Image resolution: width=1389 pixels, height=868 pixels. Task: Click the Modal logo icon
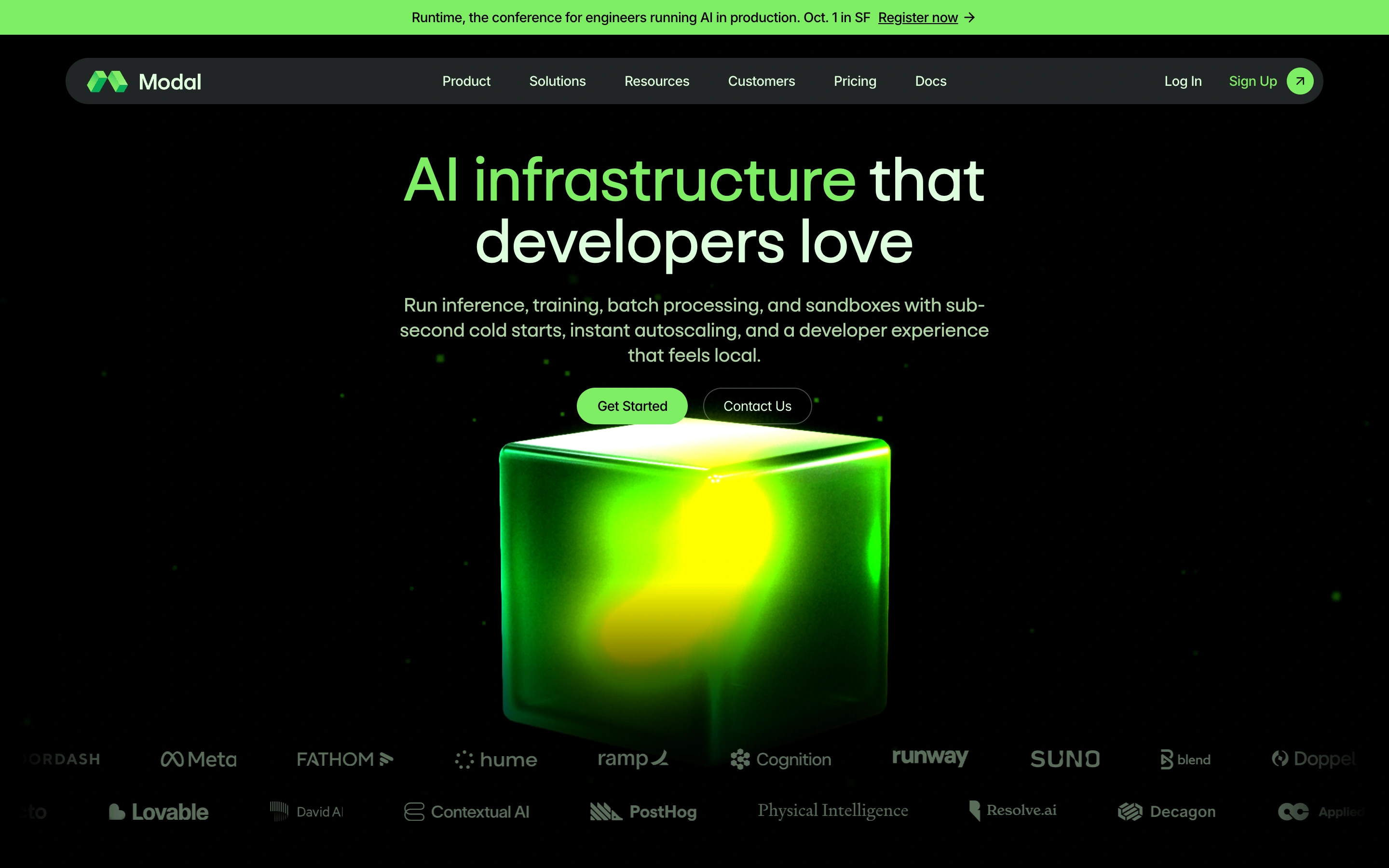[108, 81]
